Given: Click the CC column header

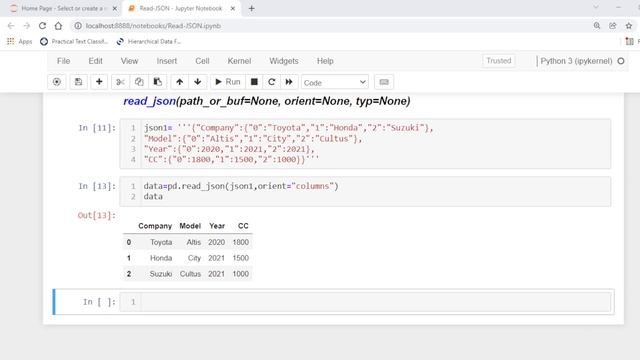Looking at the screenshot, I should pyautogui.click(x=243, y=226).
